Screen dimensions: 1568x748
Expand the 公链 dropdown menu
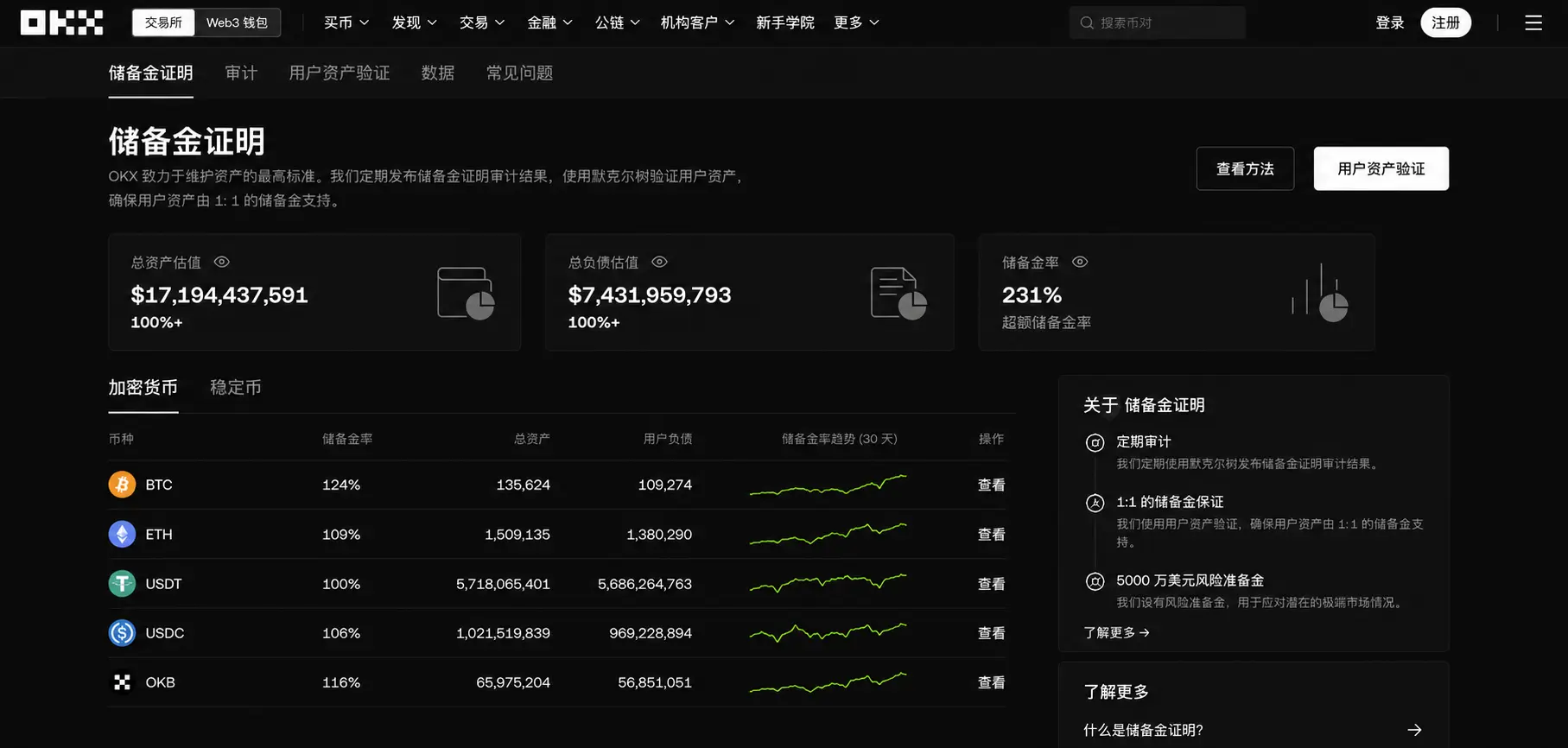click(618, 22)
